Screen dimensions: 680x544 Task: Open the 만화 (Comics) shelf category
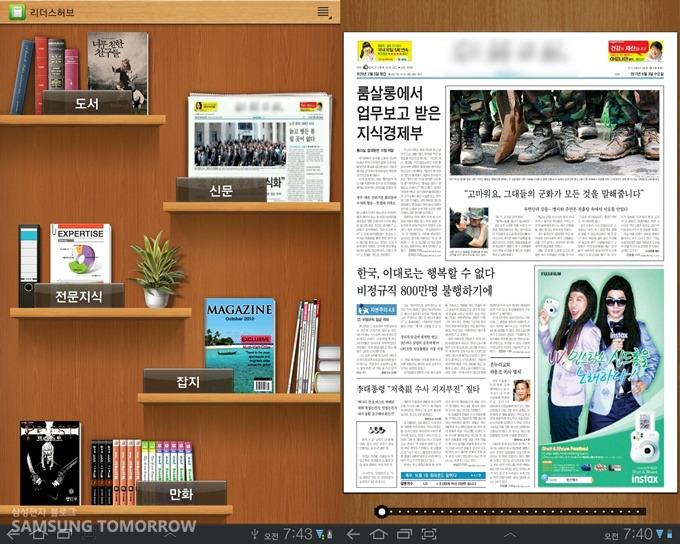pos(181,493)
